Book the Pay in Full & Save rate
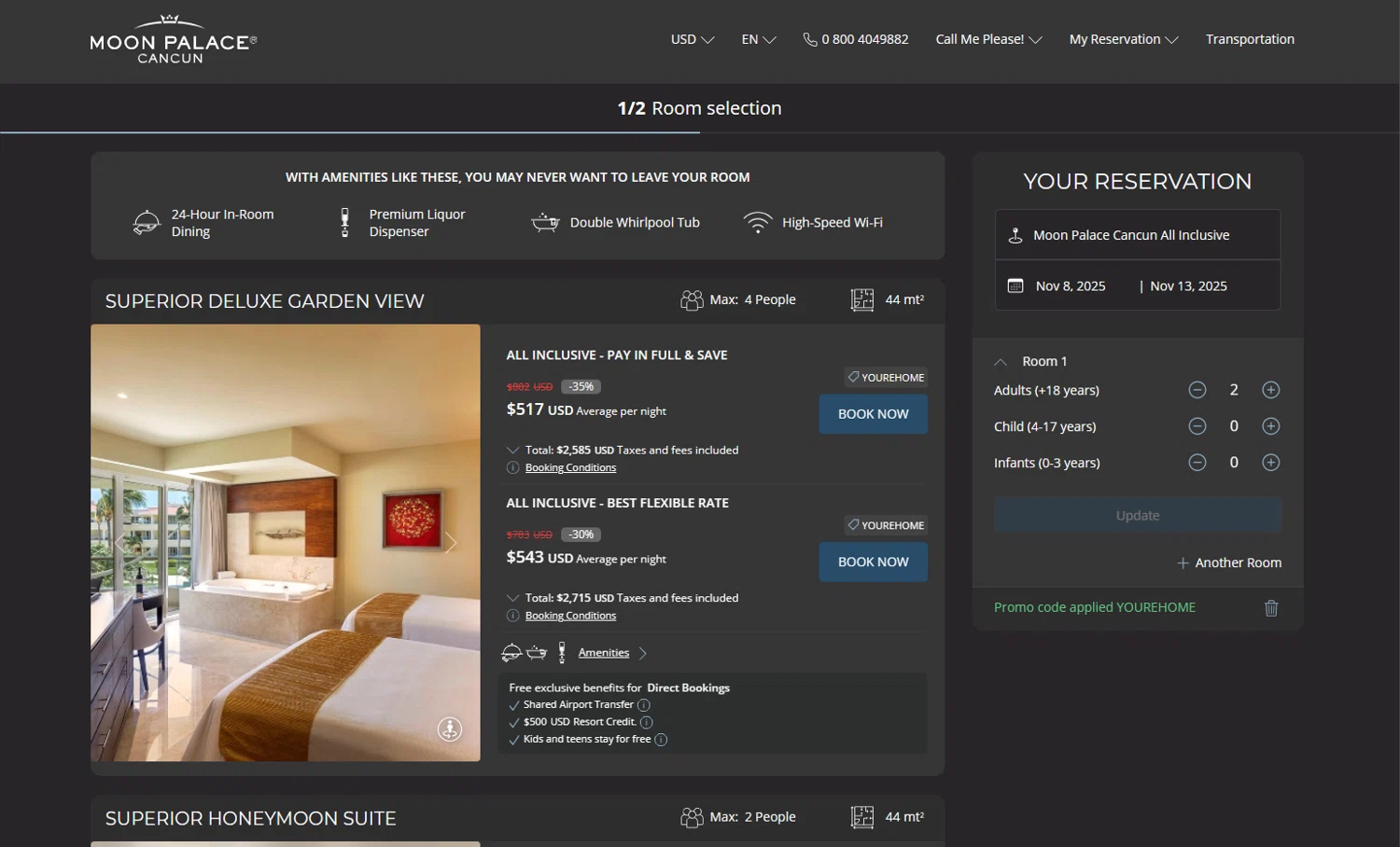 point(874,414)
